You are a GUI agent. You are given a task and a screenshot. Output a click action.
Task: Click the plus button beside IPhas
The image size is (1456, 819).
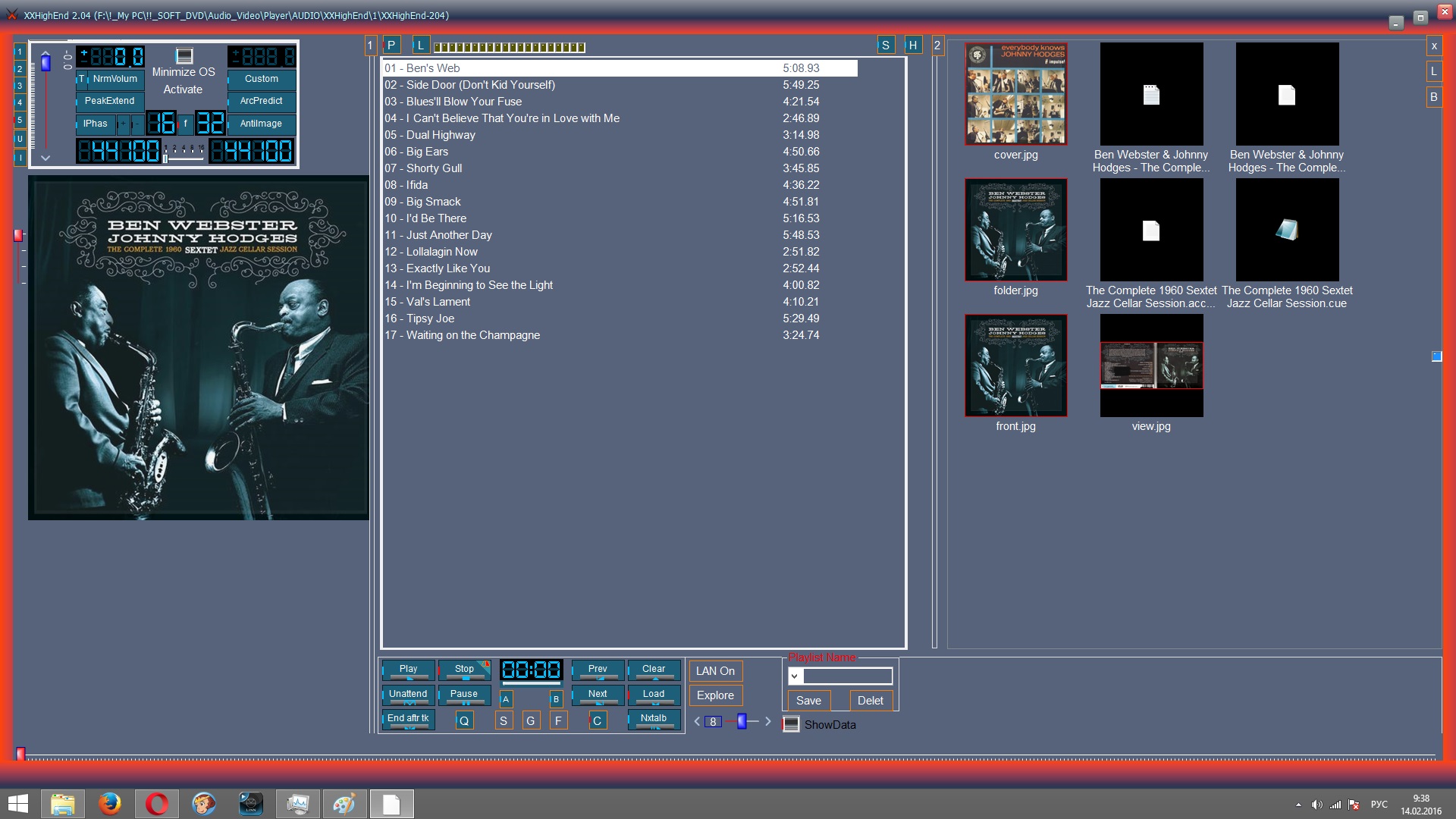[123, 124]
